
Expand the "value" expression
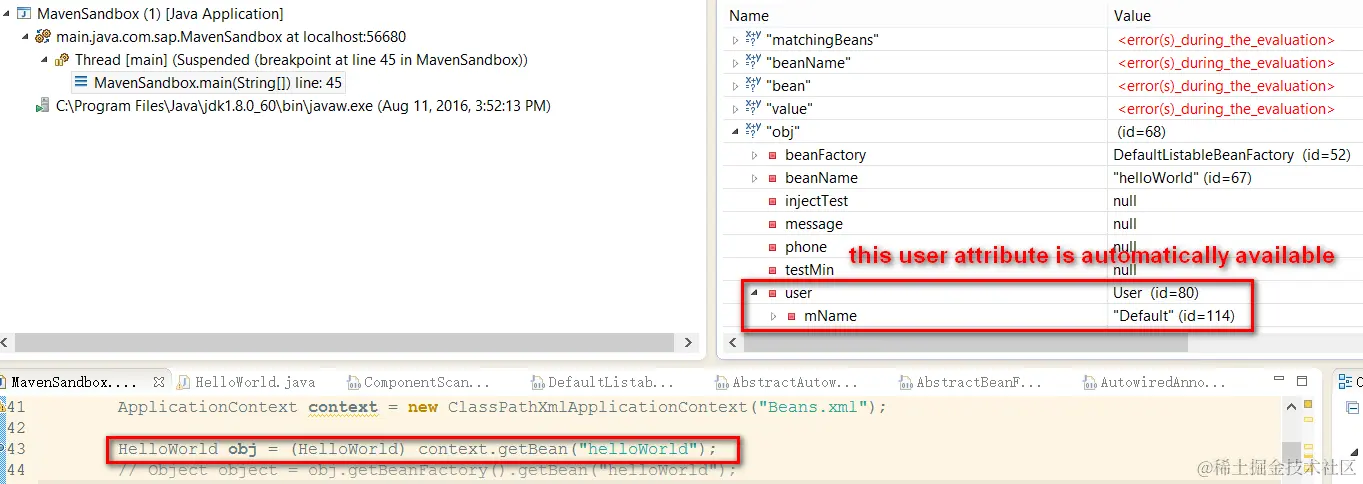736,109
